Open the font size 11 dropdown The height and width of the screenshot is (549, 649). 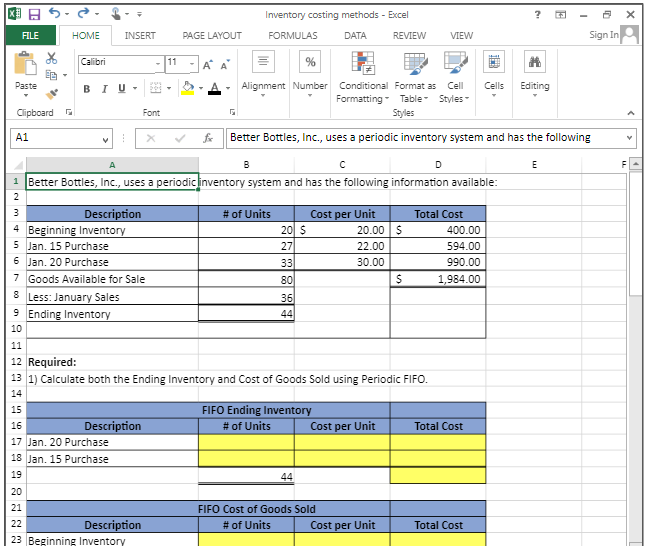[192, 64]
